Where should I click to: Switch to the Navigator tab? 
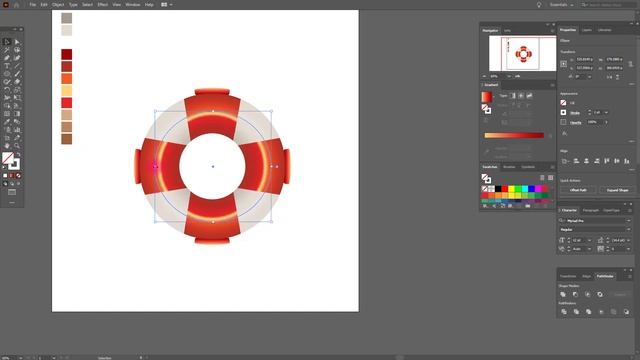(x=490, y=31)
